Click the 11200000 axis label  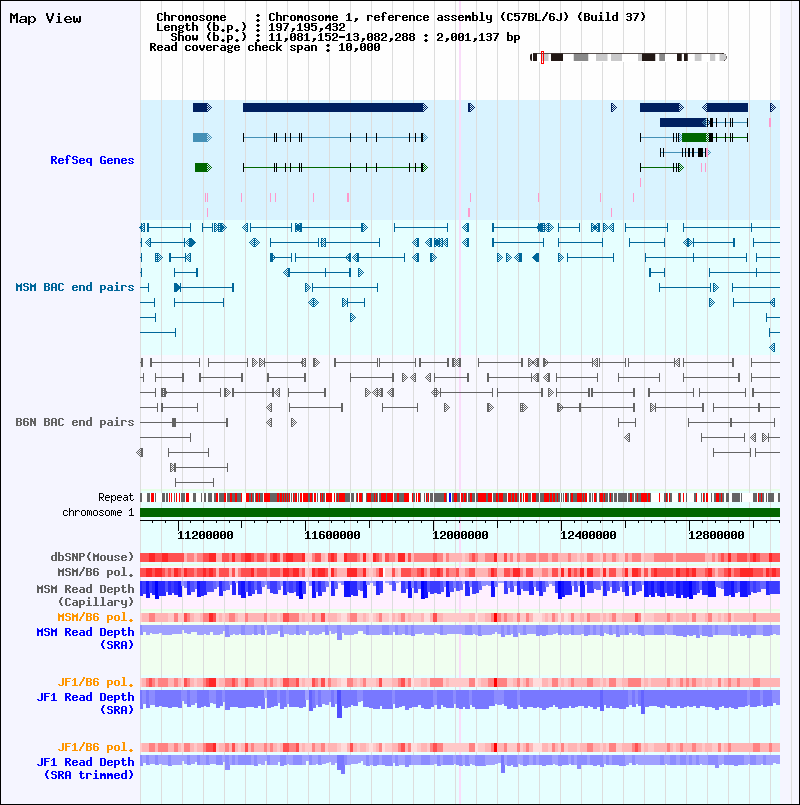pos(205,535)
